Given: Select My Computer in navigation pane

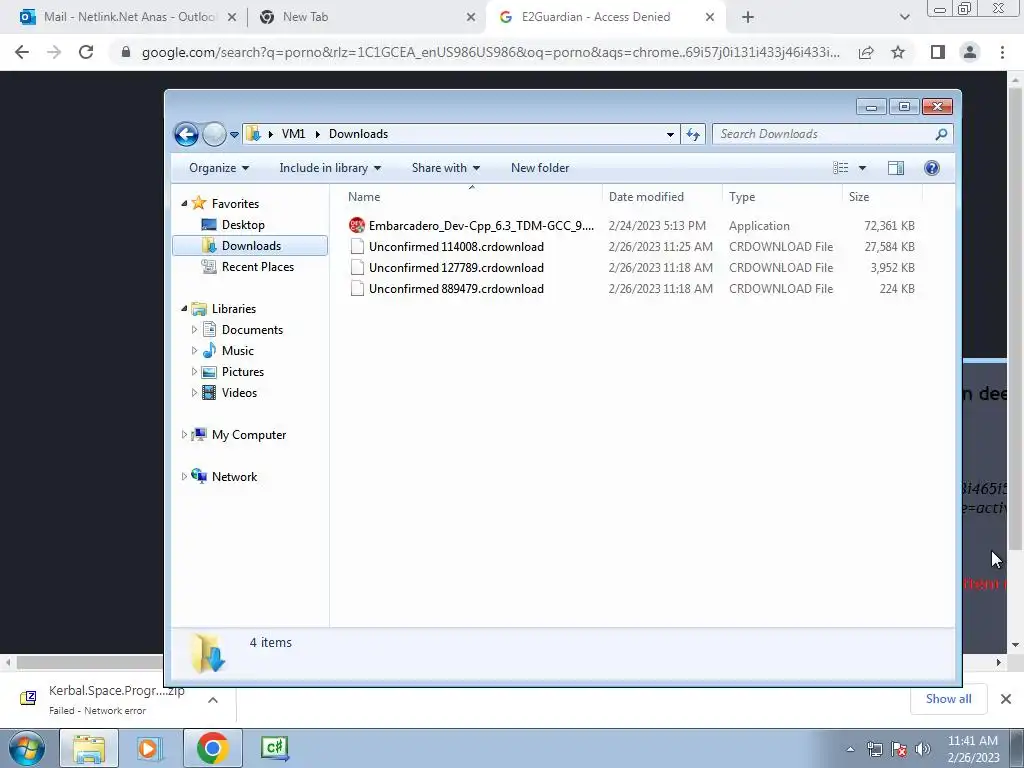Looking at the screenshot, I should pos(248,435).
